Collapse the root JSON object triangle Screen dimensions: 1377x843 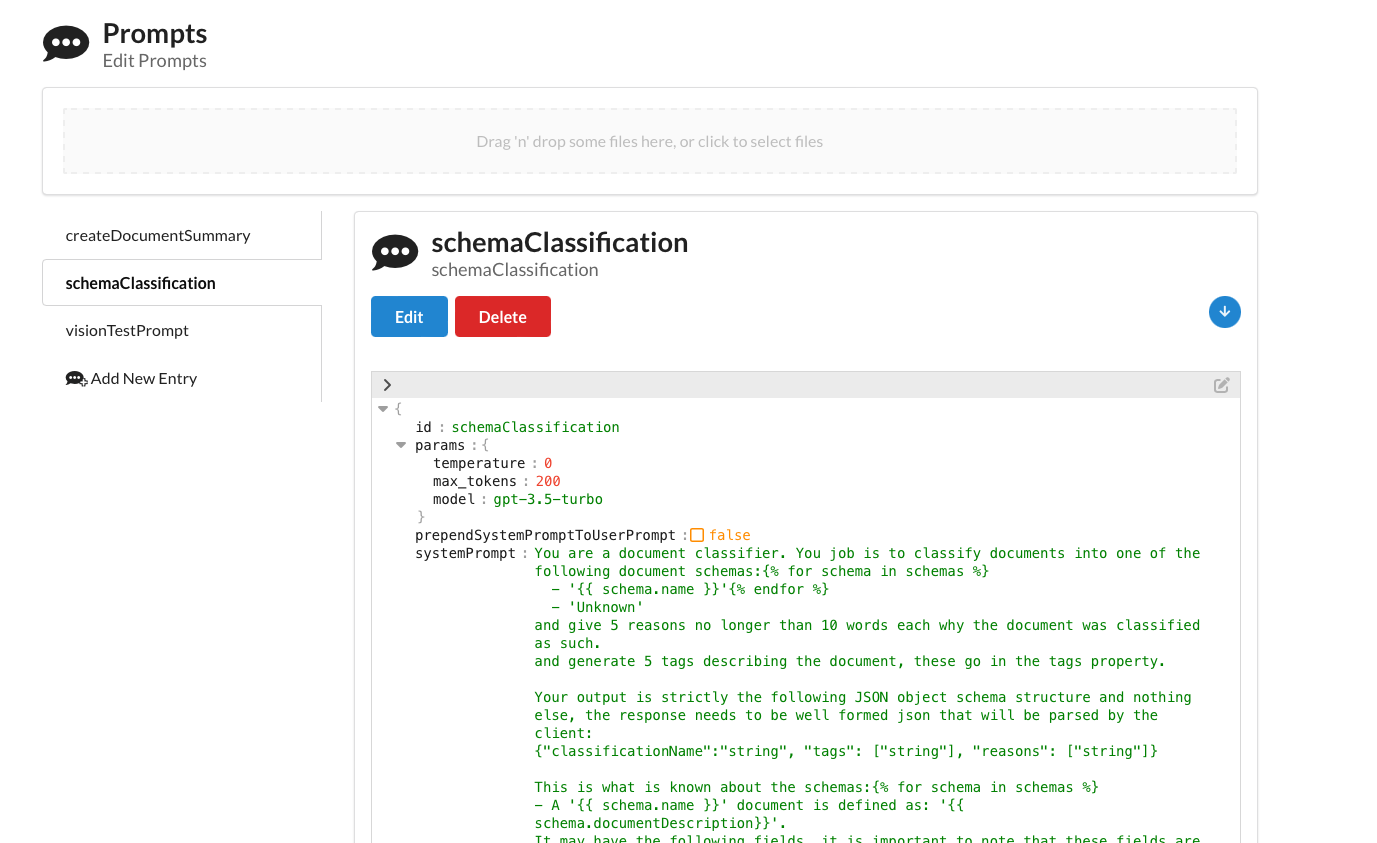coord(383,409)
